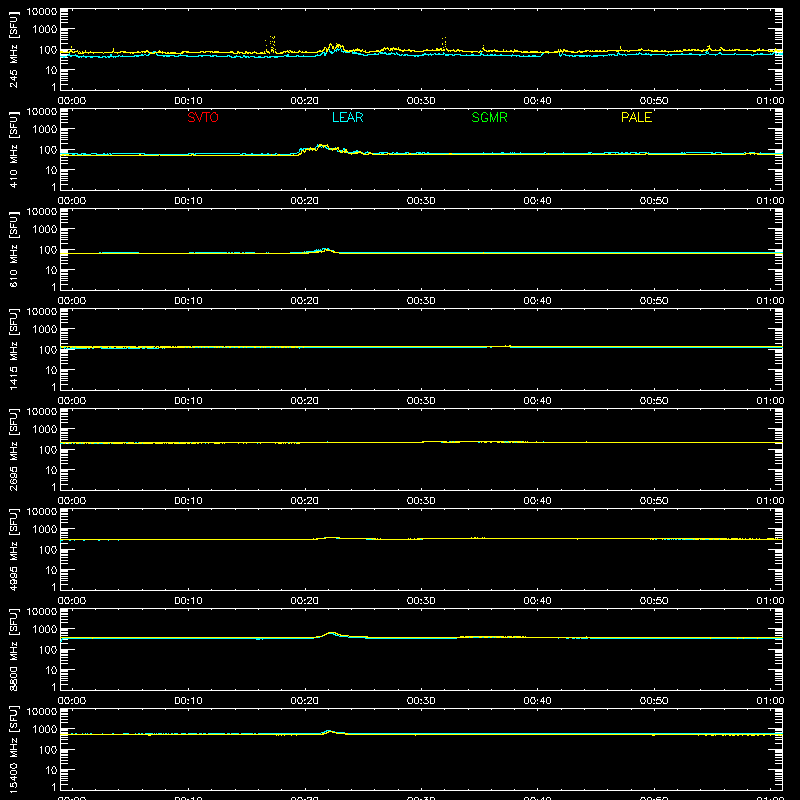Click the 100 y-axis label of the 610 MHz panel
800x800 pixels.
(x=48, y=250)
